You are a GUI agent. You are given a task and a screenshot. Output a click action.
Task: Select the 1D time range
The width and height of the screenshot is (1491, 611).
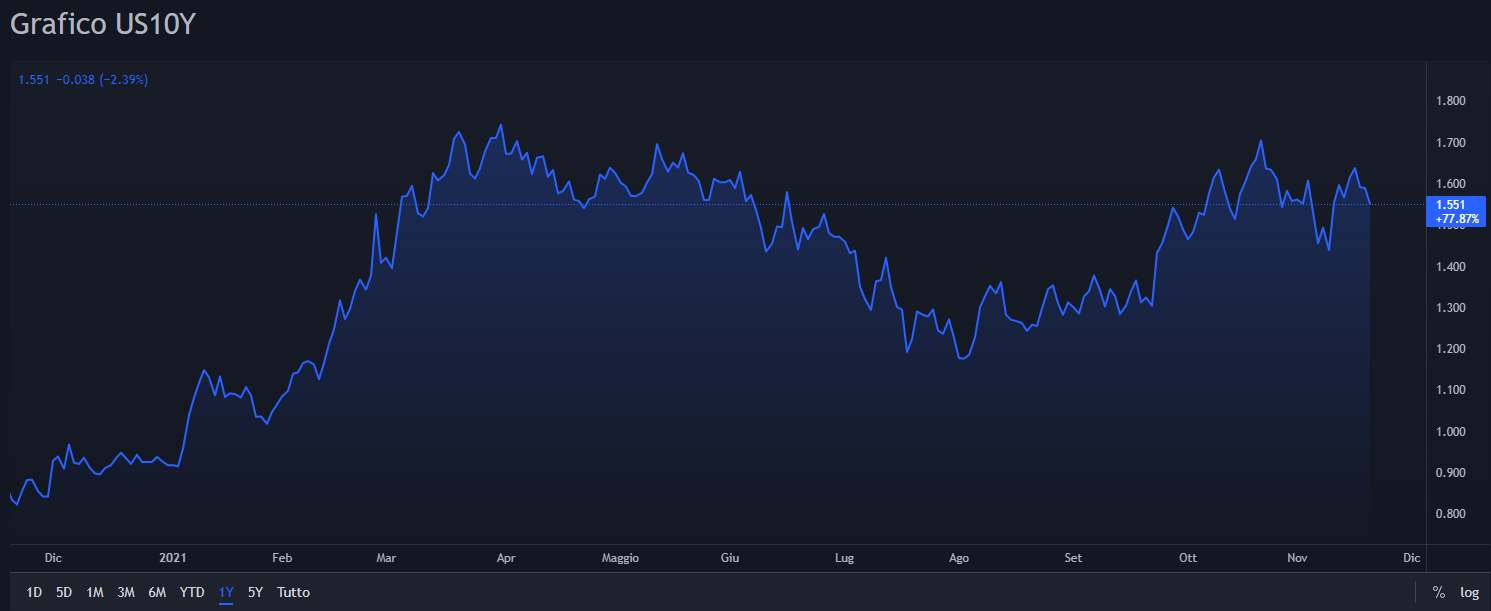[34, 593]
